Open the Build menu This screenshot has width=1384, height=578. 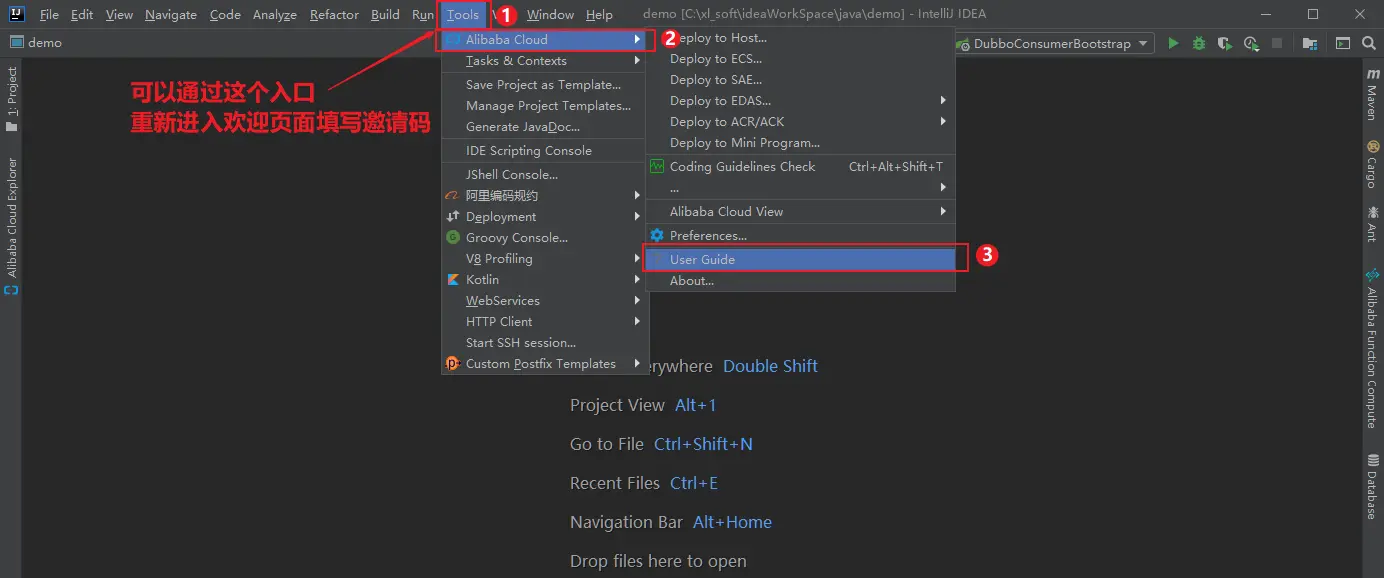tap(385, 15)
